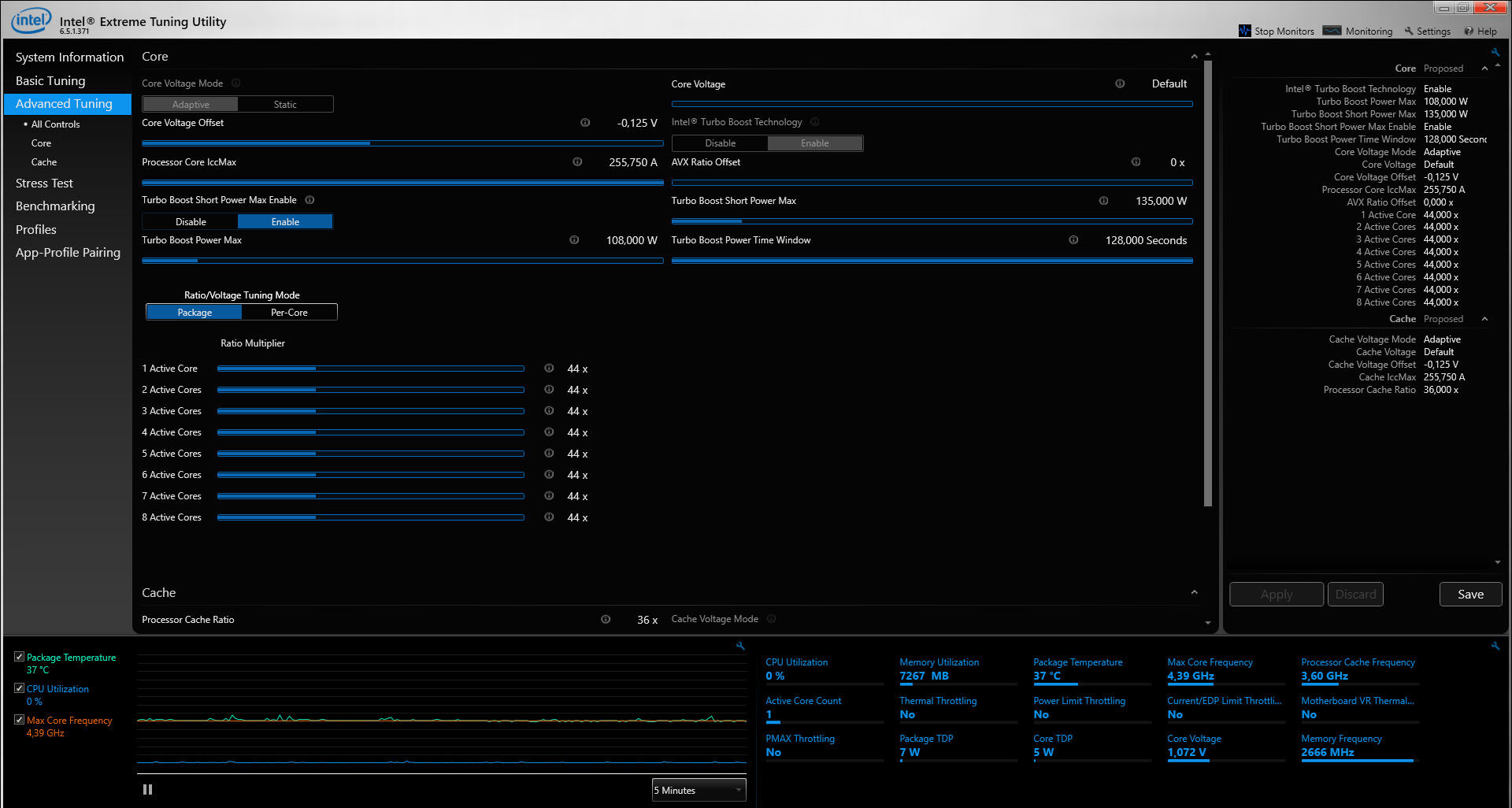This screenshot has height=808, width=1512.
Task: Open info icon for Core Voltage Offset
Action: (x=585, y=122)
